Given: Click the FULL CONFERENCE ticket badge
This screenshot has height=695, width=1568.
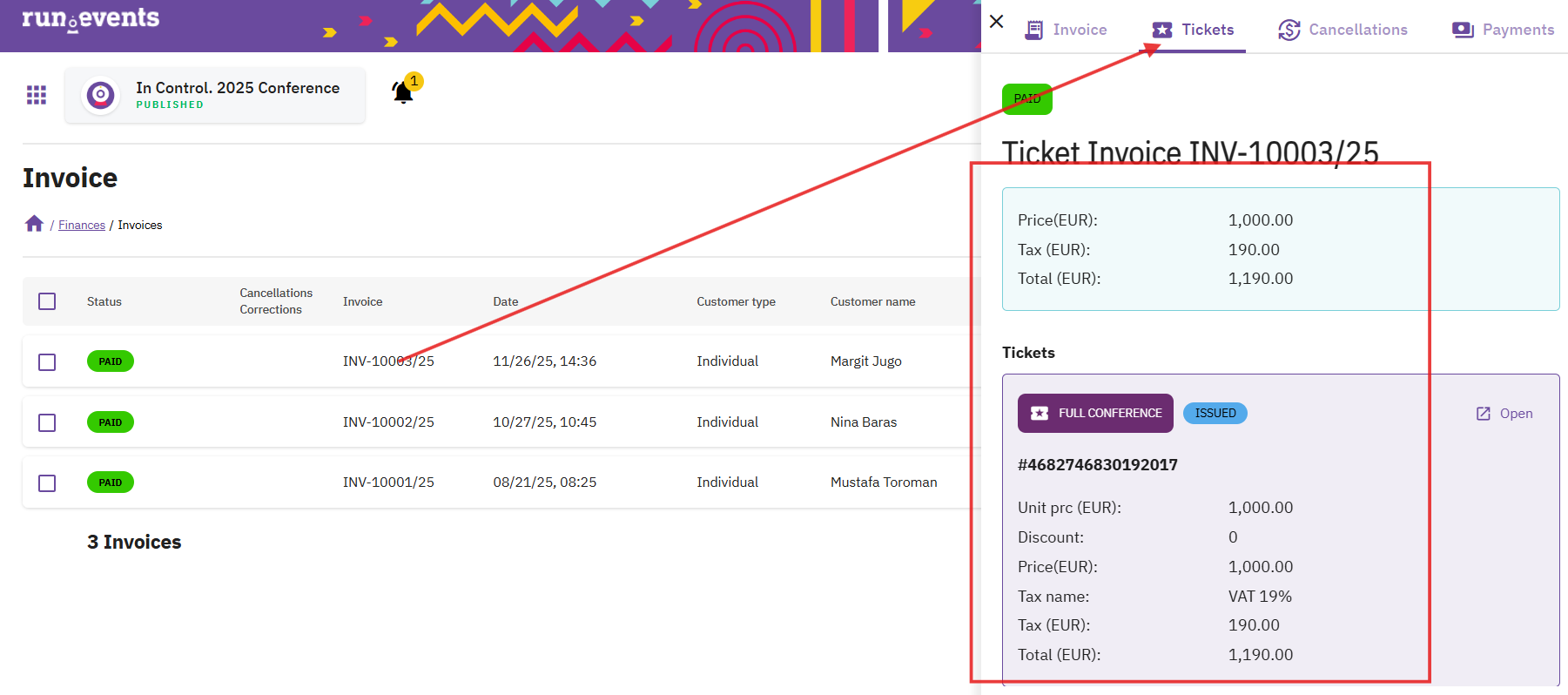Looking at the screenshot, I should point(1095,414).
